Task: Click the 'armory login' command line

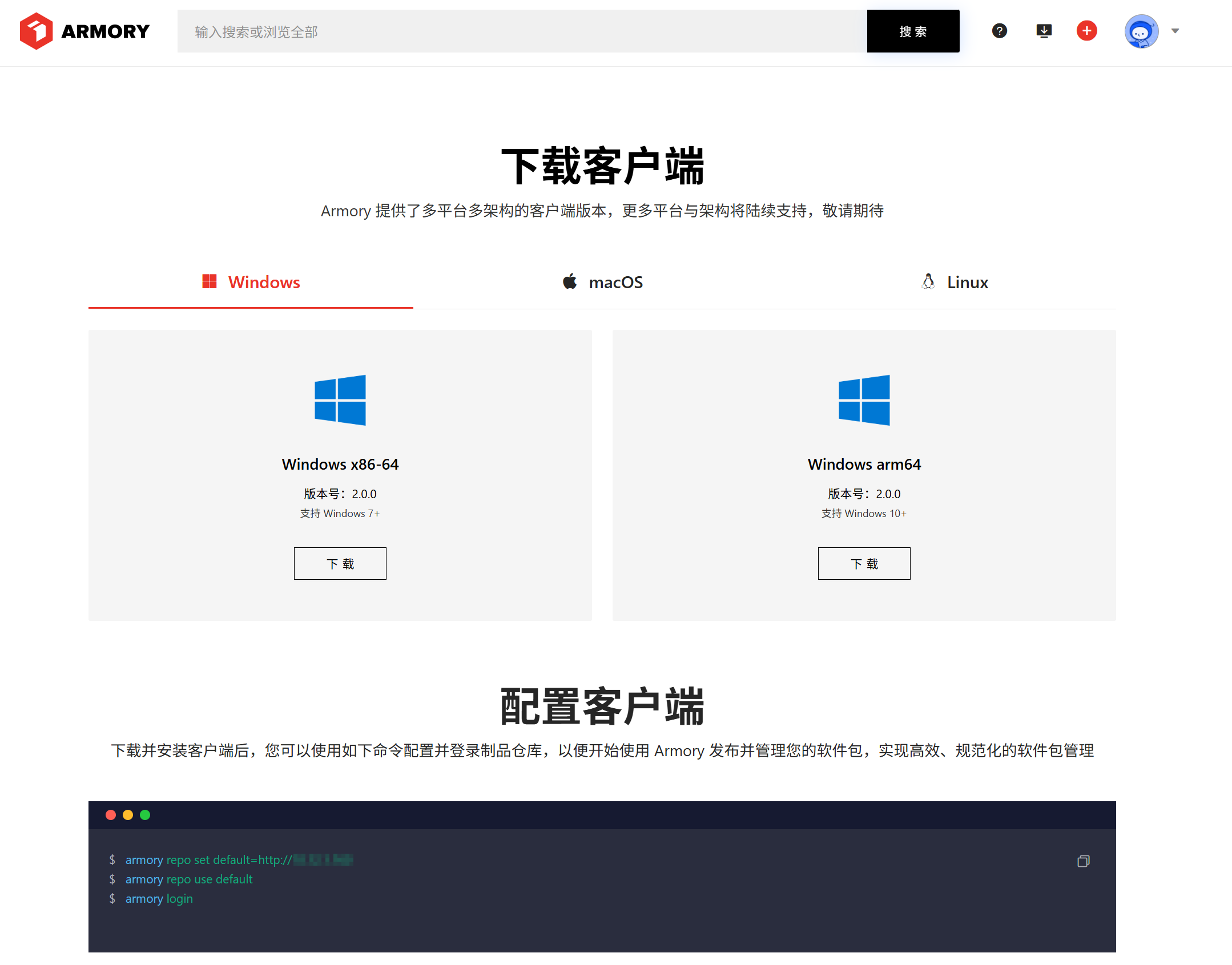Action: click(159, 899)
